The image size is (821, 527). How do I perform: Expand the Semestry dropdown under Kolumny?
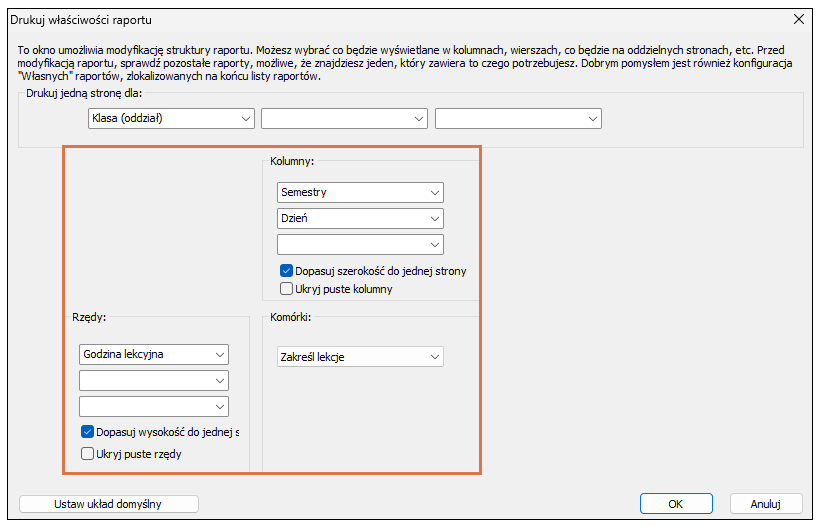click(360, 192)
